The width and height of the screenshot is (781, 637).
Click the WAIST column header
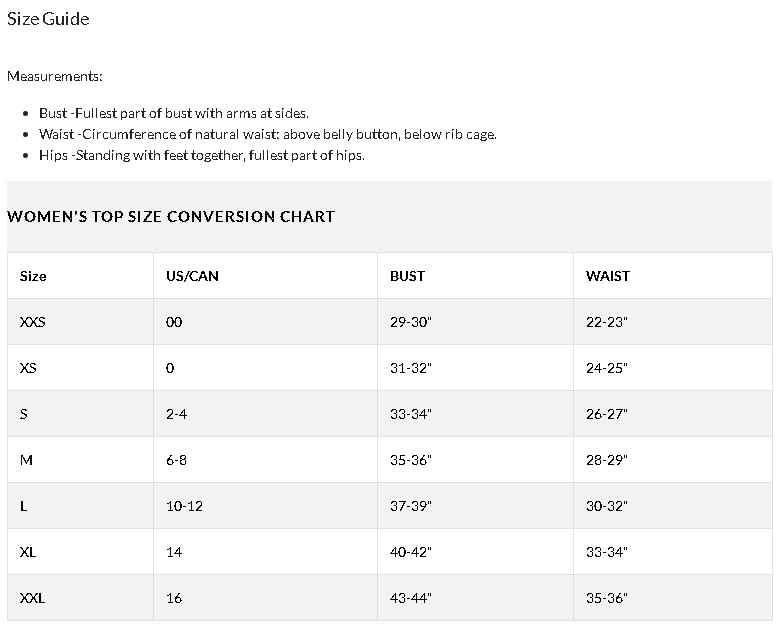(607, 276)
